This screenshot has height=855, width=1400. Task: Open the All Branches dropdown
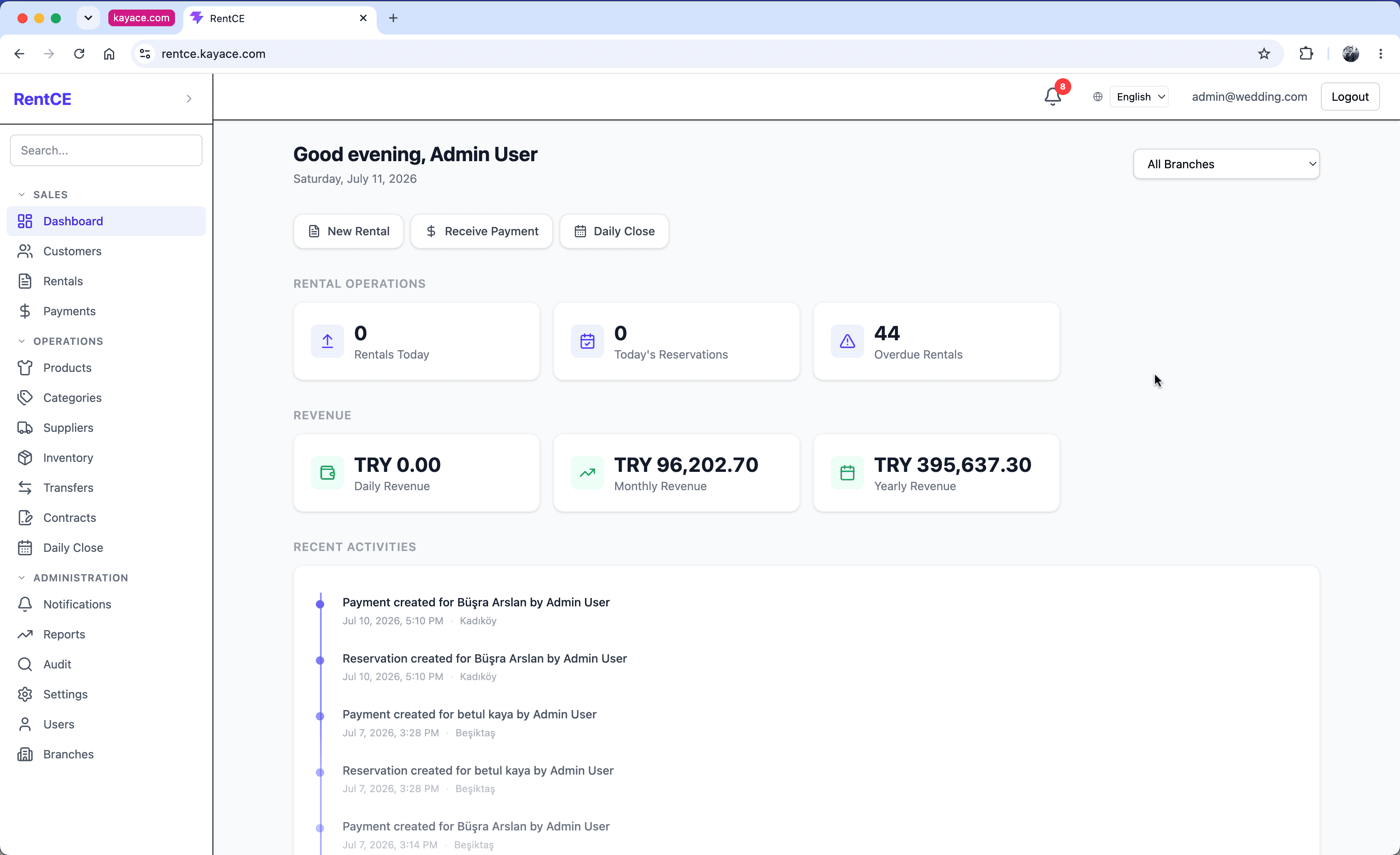click(x=1226, y=164)
